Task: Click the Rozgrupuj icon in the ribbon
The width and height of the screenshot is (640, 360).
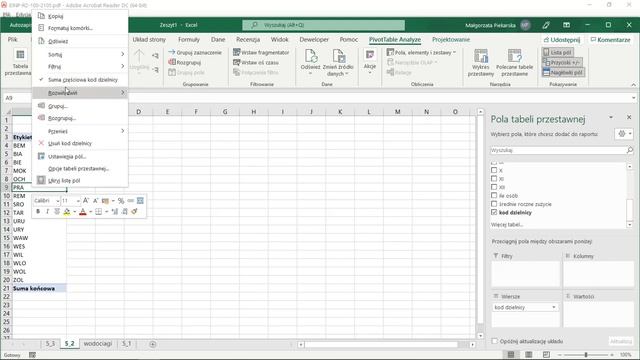Action: (x=172, y=62)
